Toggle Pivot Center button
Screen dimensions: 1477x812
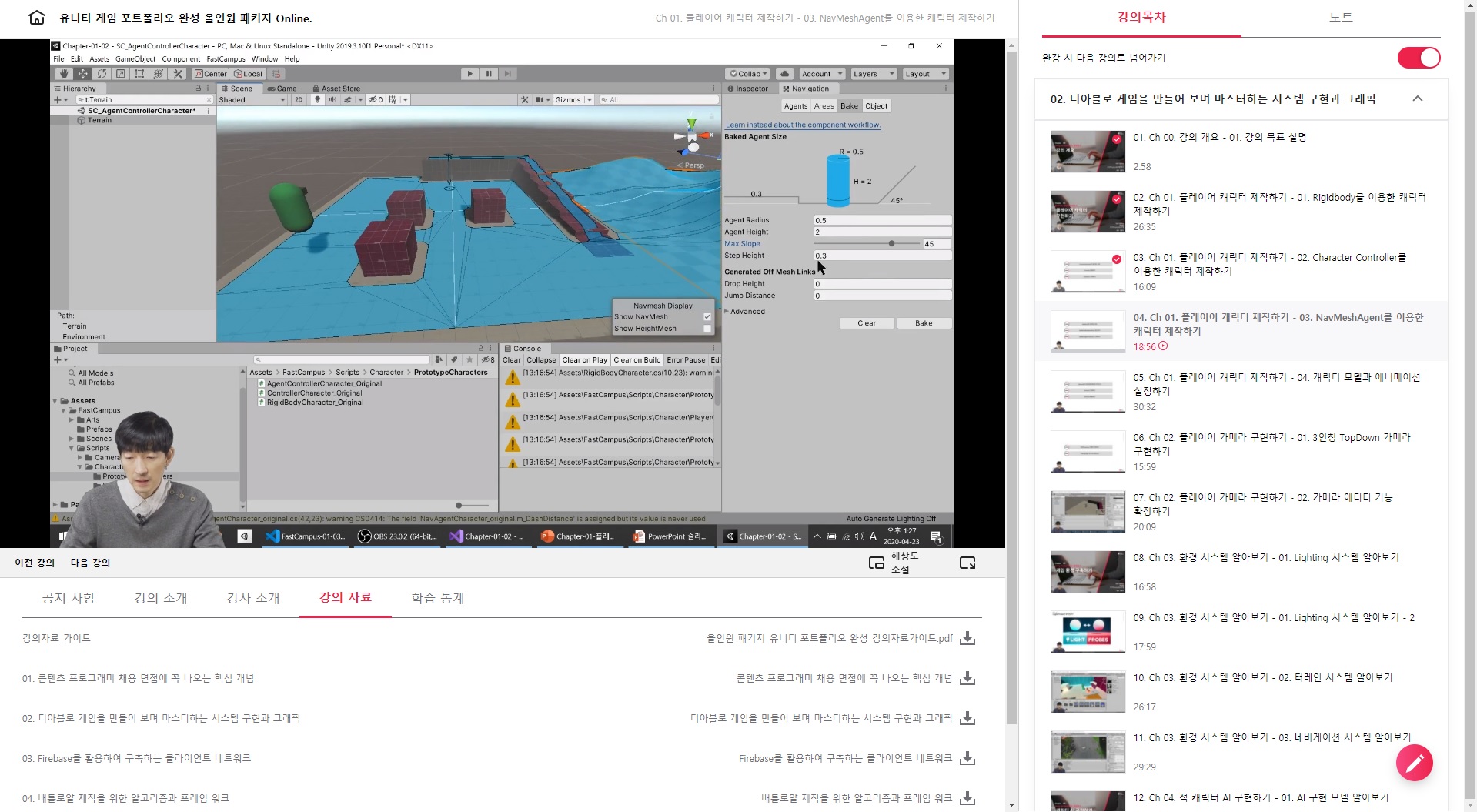click(210, 74)
